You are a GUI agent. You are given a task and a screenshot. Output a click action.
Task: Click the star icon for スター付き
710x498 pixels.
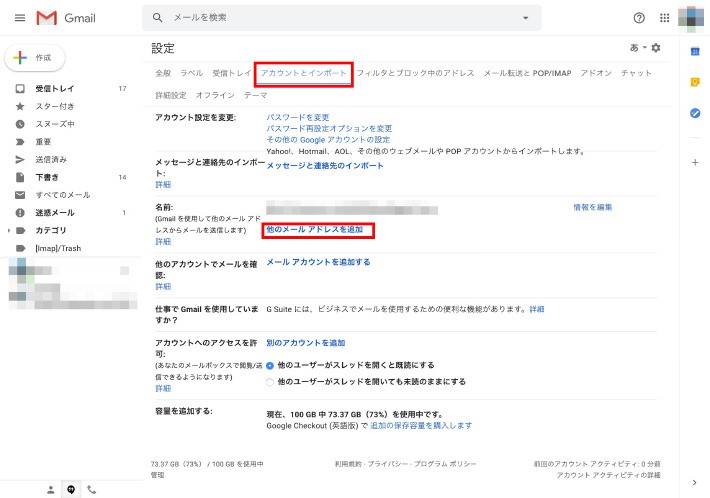[20, 106]
